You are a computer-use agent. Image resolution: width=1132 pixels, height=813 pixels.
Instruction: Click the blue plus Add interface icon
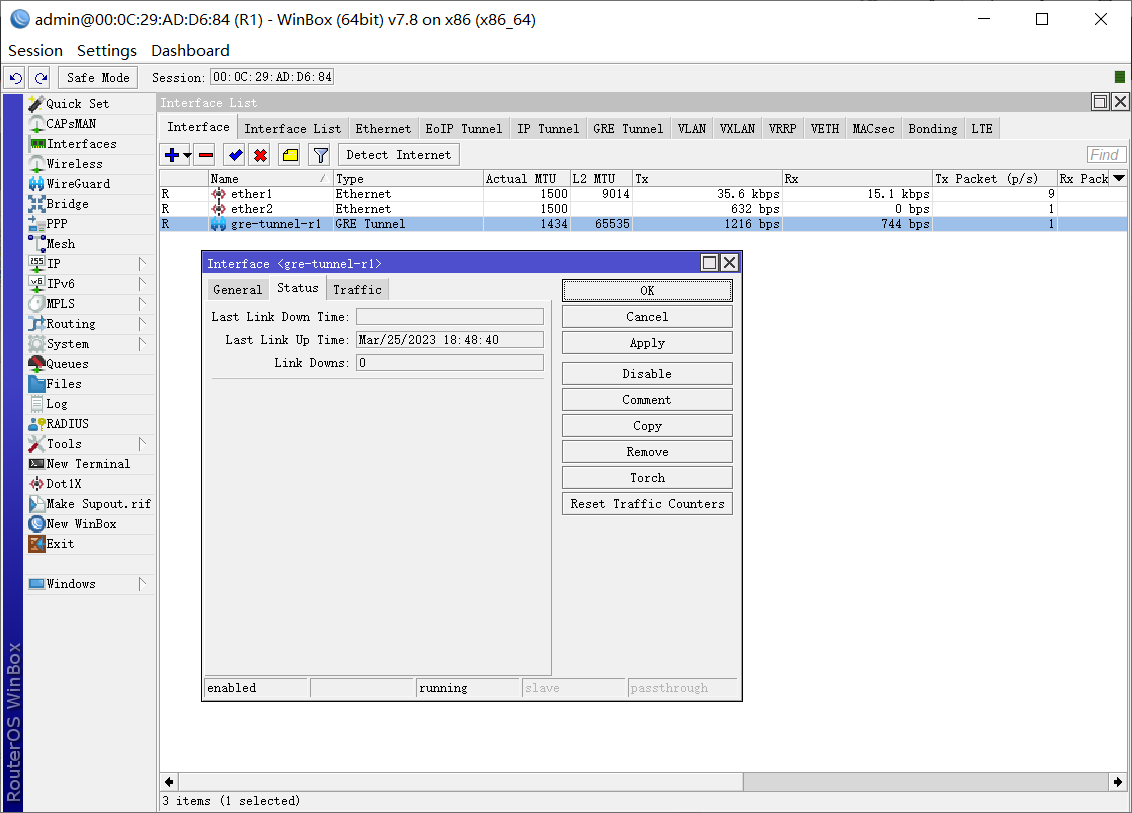pos(172,155)
